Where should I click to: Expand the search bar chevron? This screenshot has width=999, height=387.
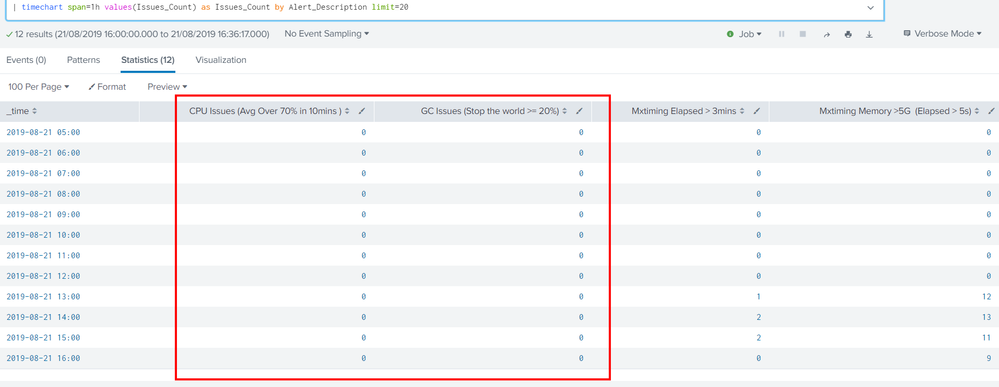pyautogui.click(x=870, y=8)
